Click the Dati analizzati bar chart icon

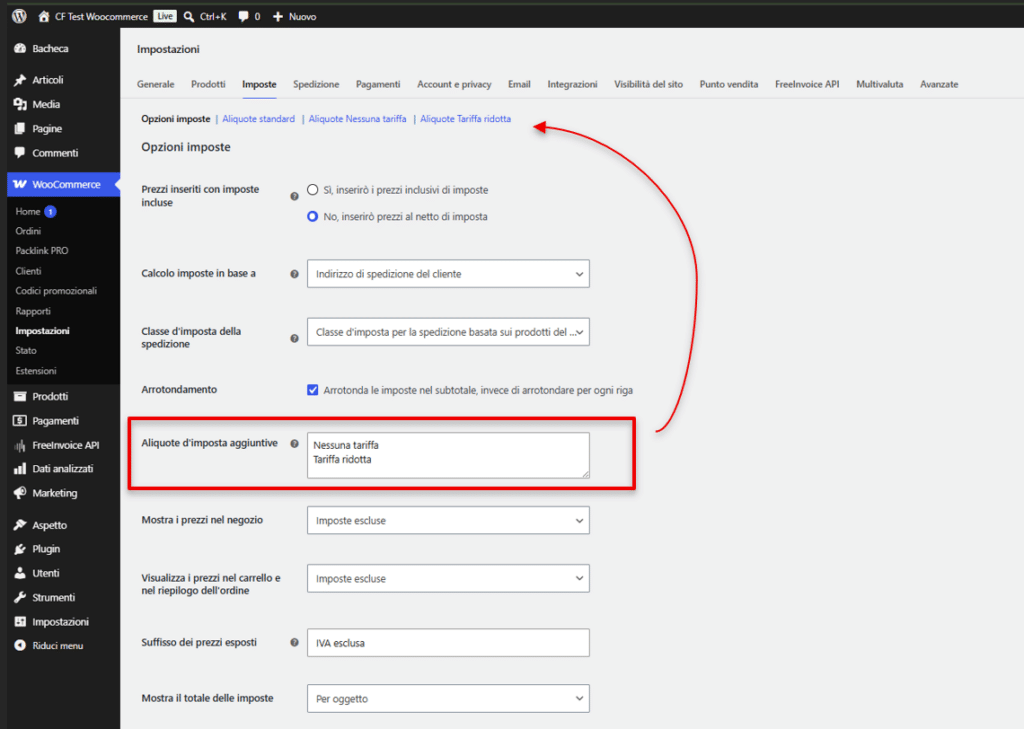[20, 469]
